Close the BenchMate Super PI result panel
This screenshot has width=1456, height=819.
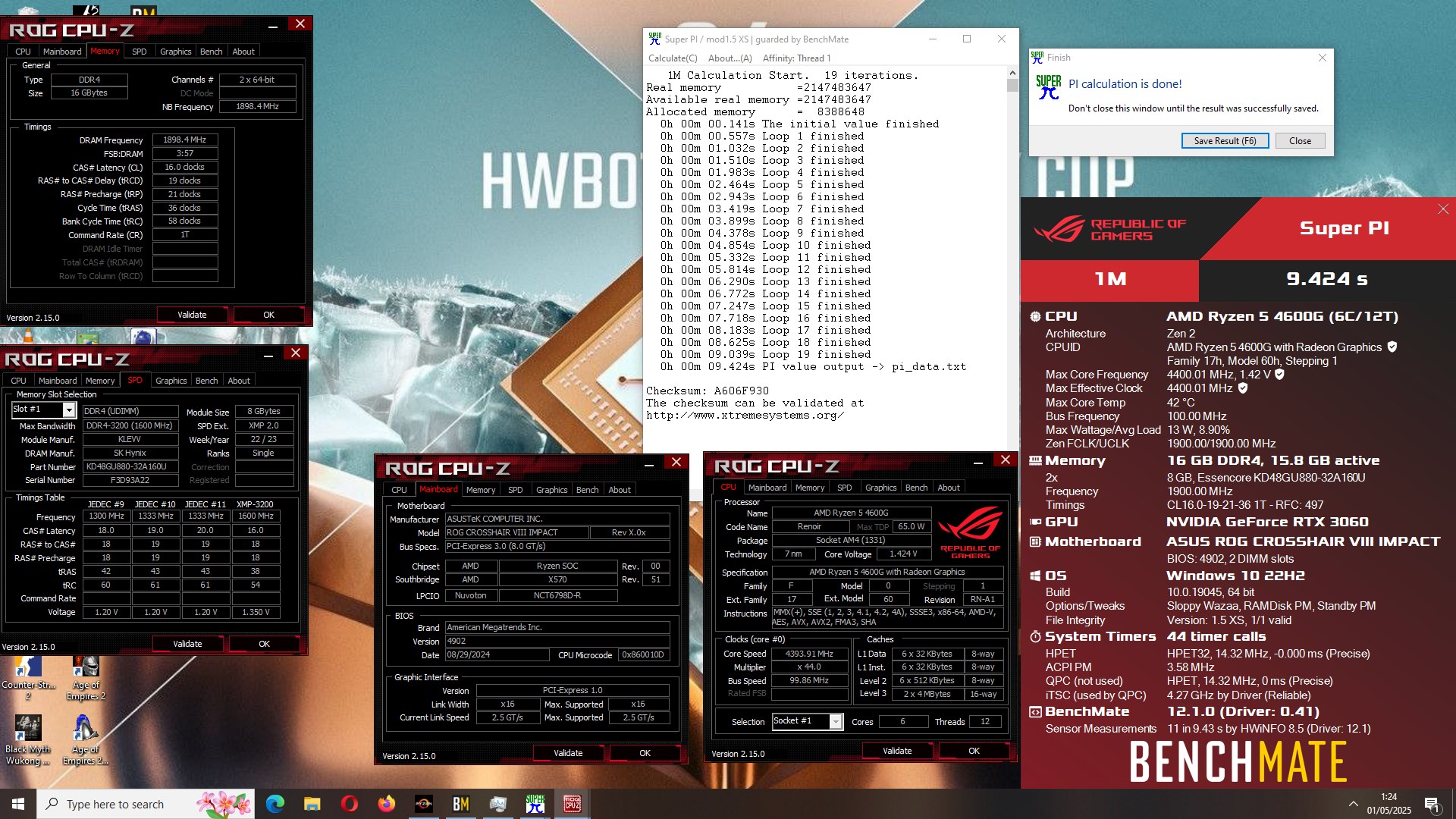point(1442,209)
